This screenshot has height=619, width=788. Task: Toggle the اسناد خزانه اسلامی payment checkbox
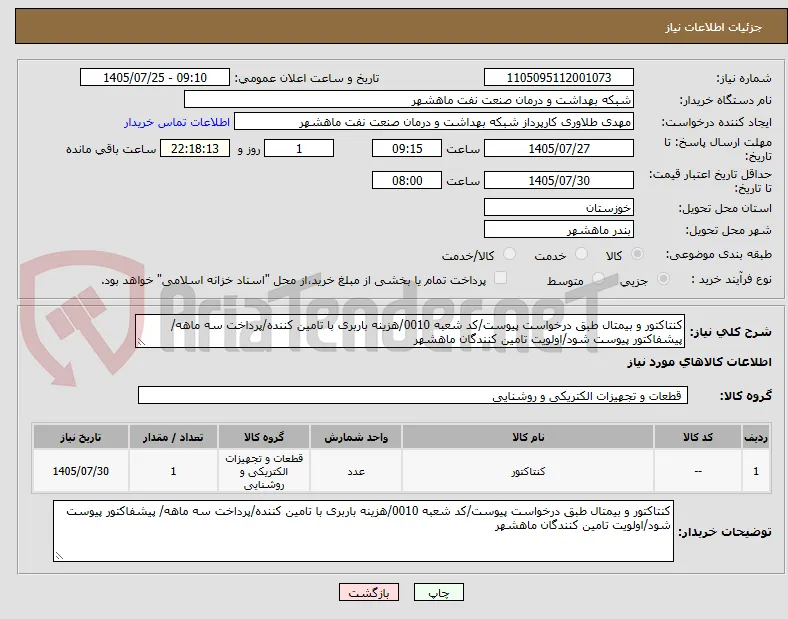pyautogui.click(x=501, y=278)
